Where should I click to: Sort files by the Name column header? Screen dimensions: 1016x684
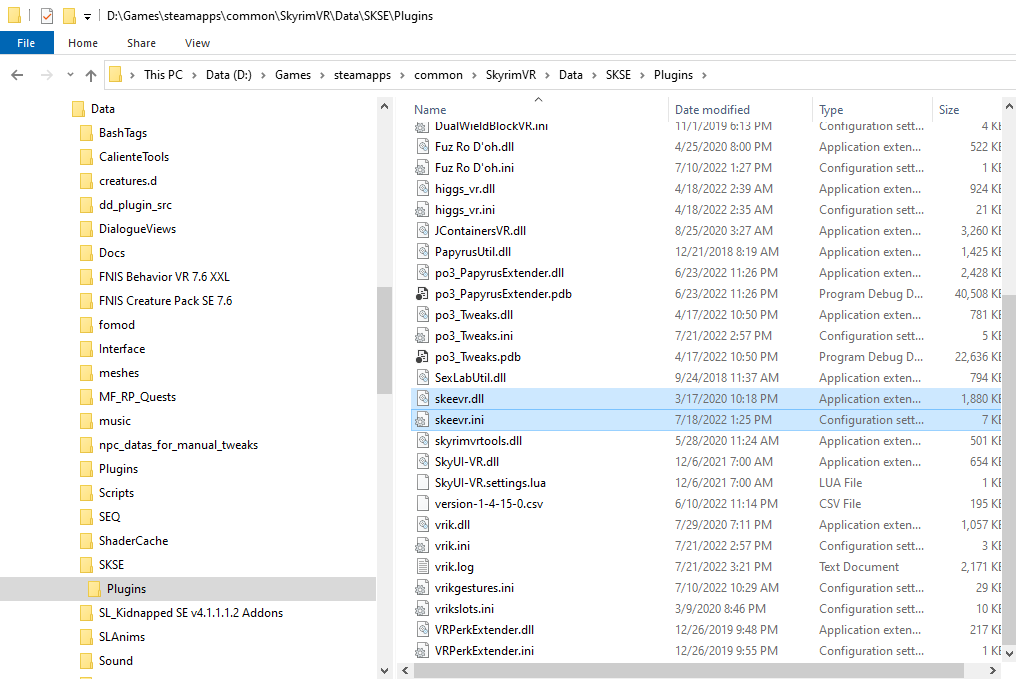coord(430,110)
